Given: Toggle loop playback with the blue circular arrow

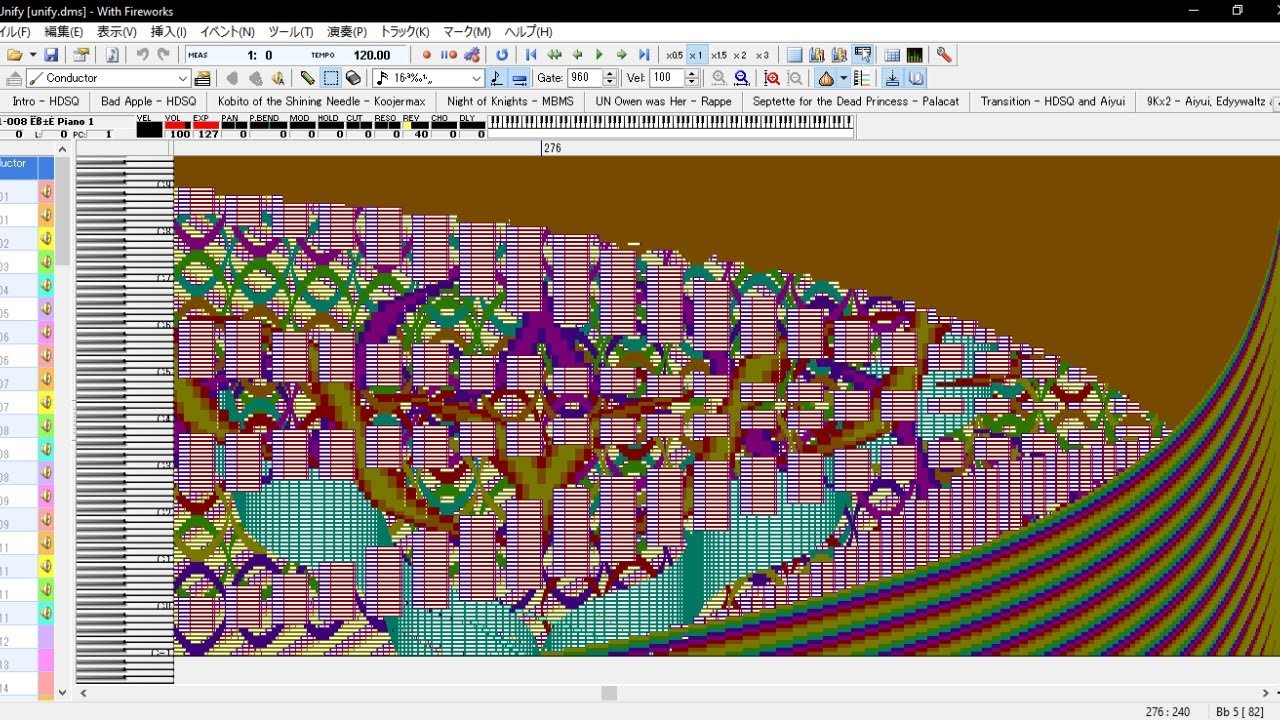Looking at the screenshot, I should (x=502, y=55).
